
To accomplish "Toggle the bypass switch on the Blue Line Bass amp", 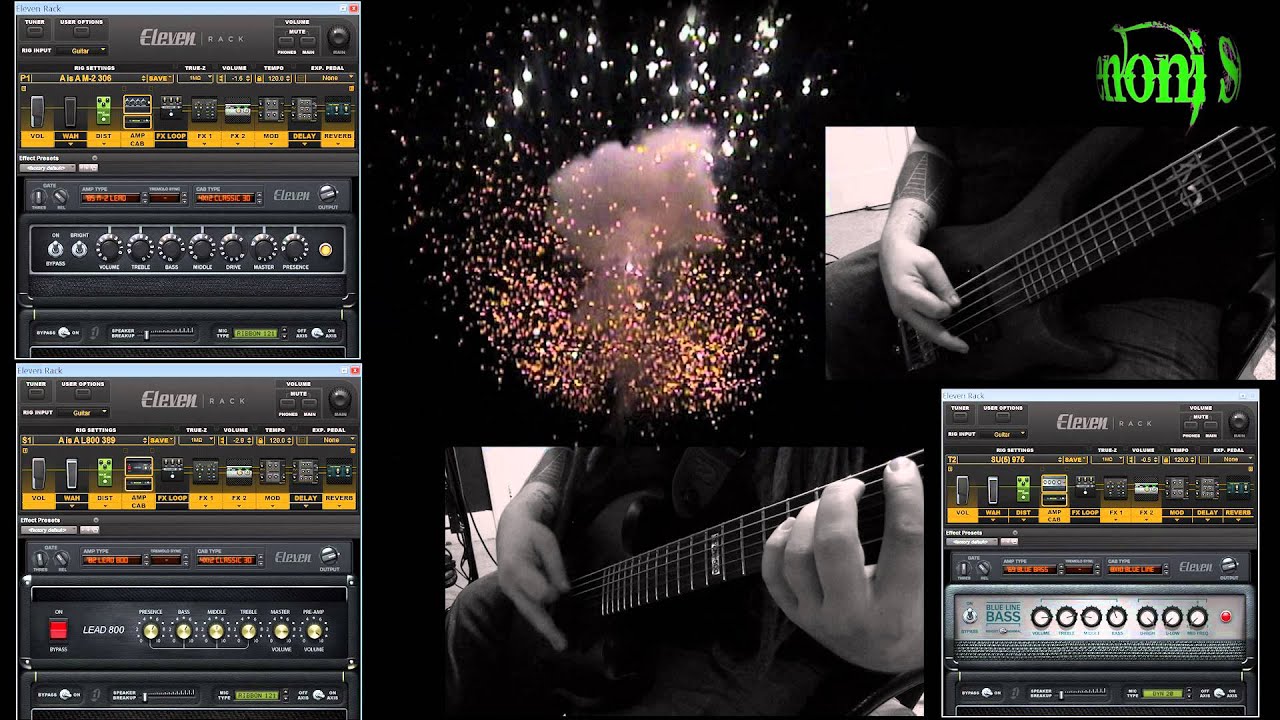I will pos(968,617).
